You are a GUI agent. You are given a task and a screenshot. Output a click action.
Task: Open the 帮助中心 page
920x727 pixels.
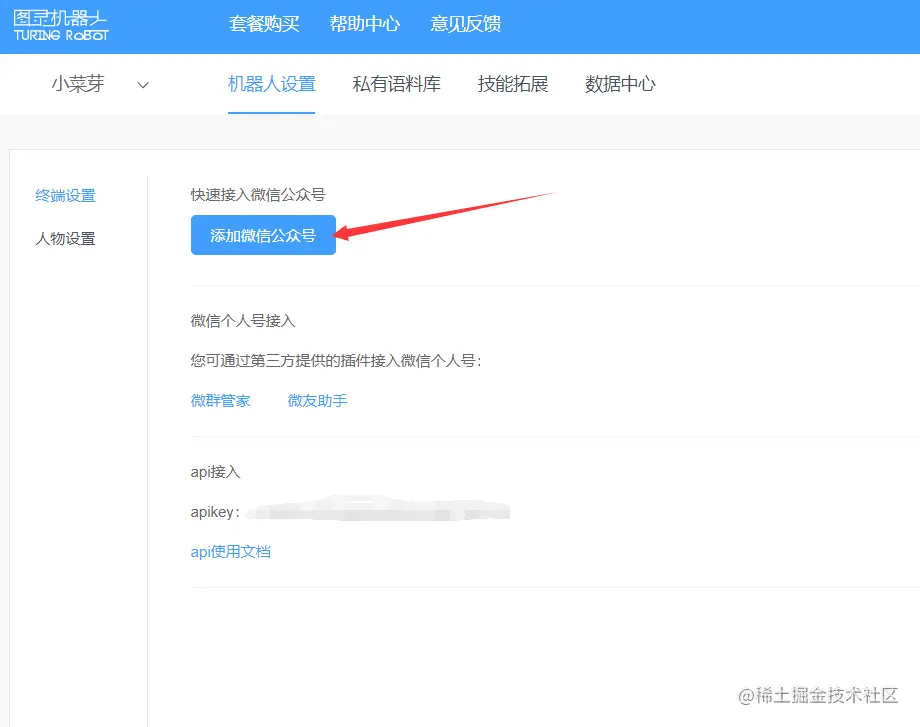pos(365,25)
